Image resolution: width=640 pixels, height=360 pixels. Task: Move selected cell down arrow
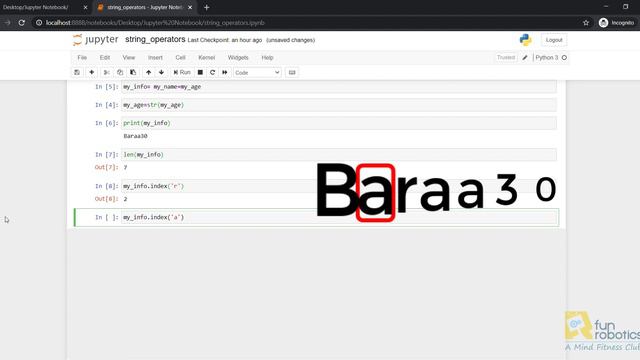point(162,72)
